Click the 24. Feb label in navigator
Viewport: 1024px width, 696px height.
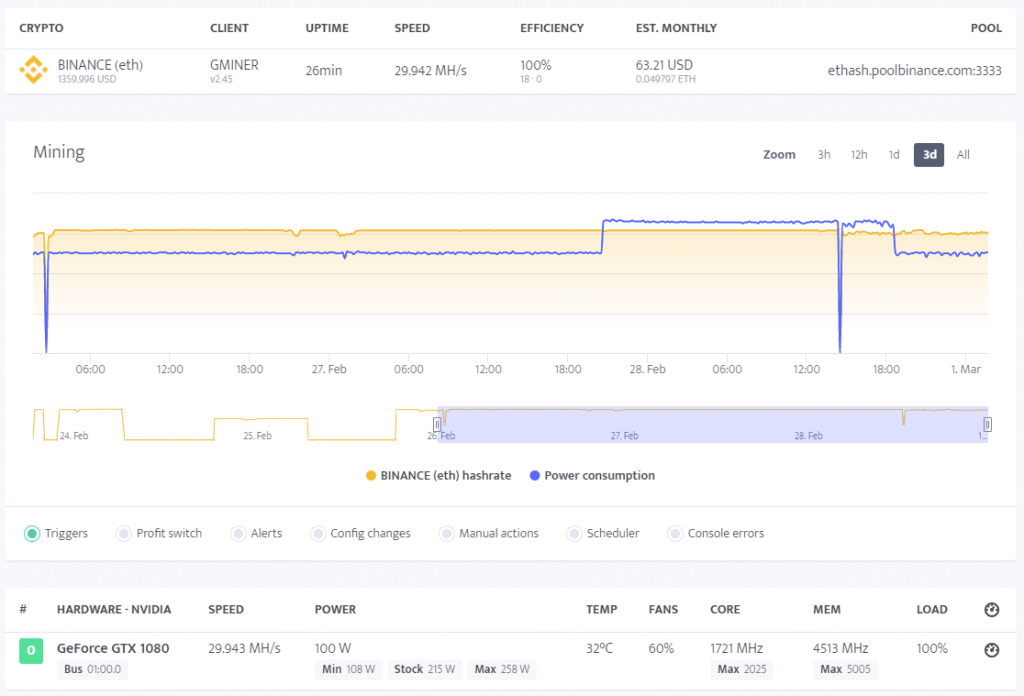click(74, 435)
